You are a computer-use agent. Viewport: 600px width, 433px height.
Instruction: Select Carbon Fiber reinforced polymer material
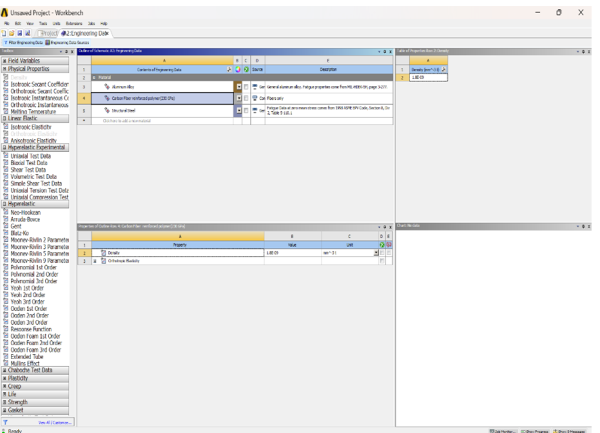pyautogui.click(x=162, y=98)
